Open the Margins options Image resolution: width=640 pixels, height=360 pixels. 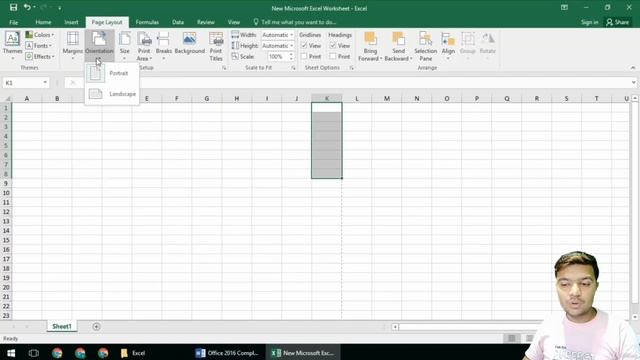[x=73, y=46]
